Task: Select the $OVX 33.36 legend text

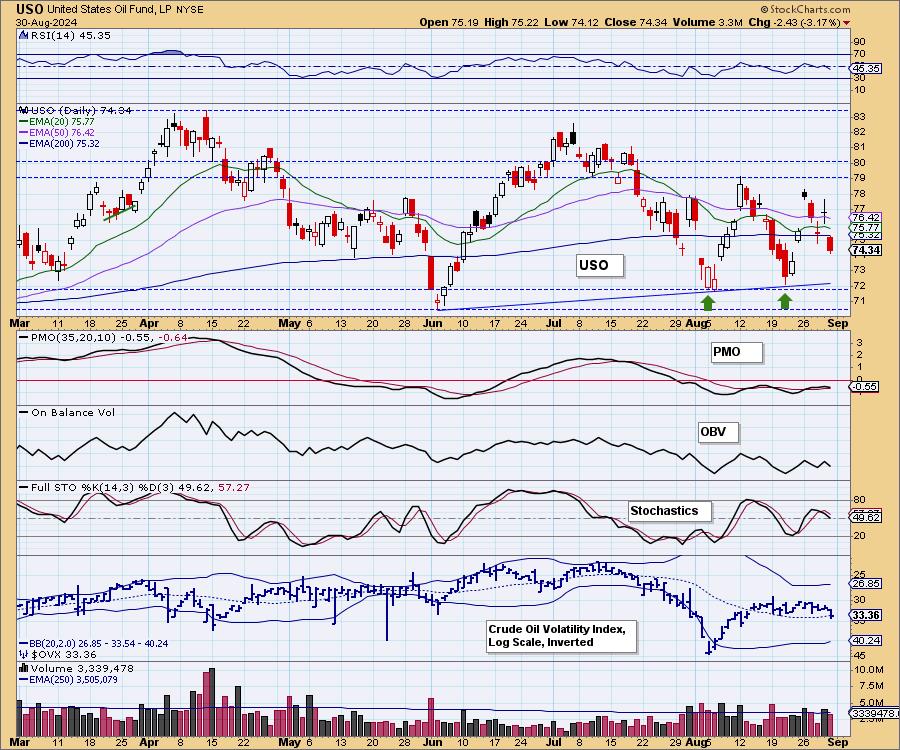Action: 64,654
